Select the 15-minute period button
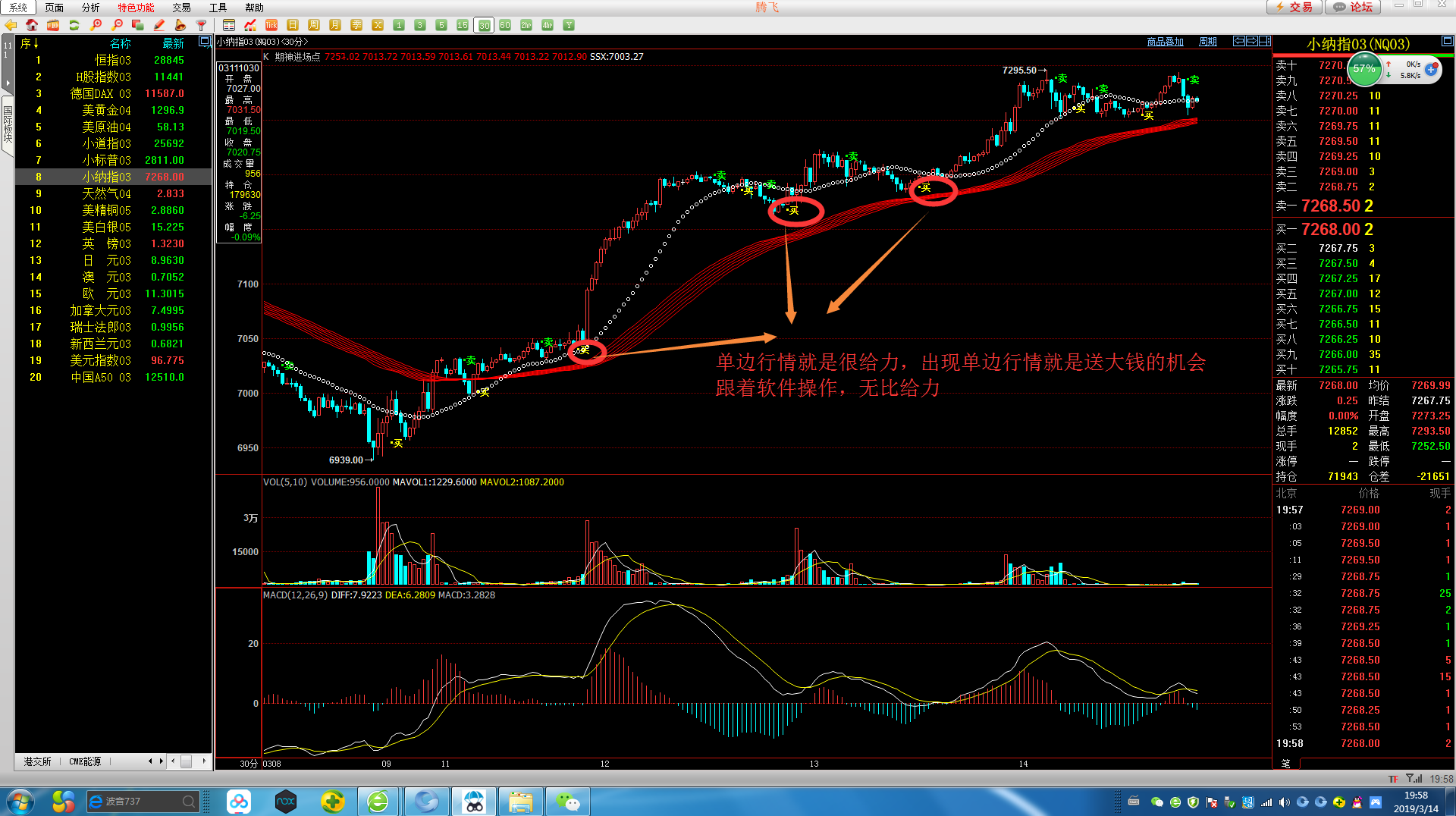1456x816 pixels. click(463, 25)
